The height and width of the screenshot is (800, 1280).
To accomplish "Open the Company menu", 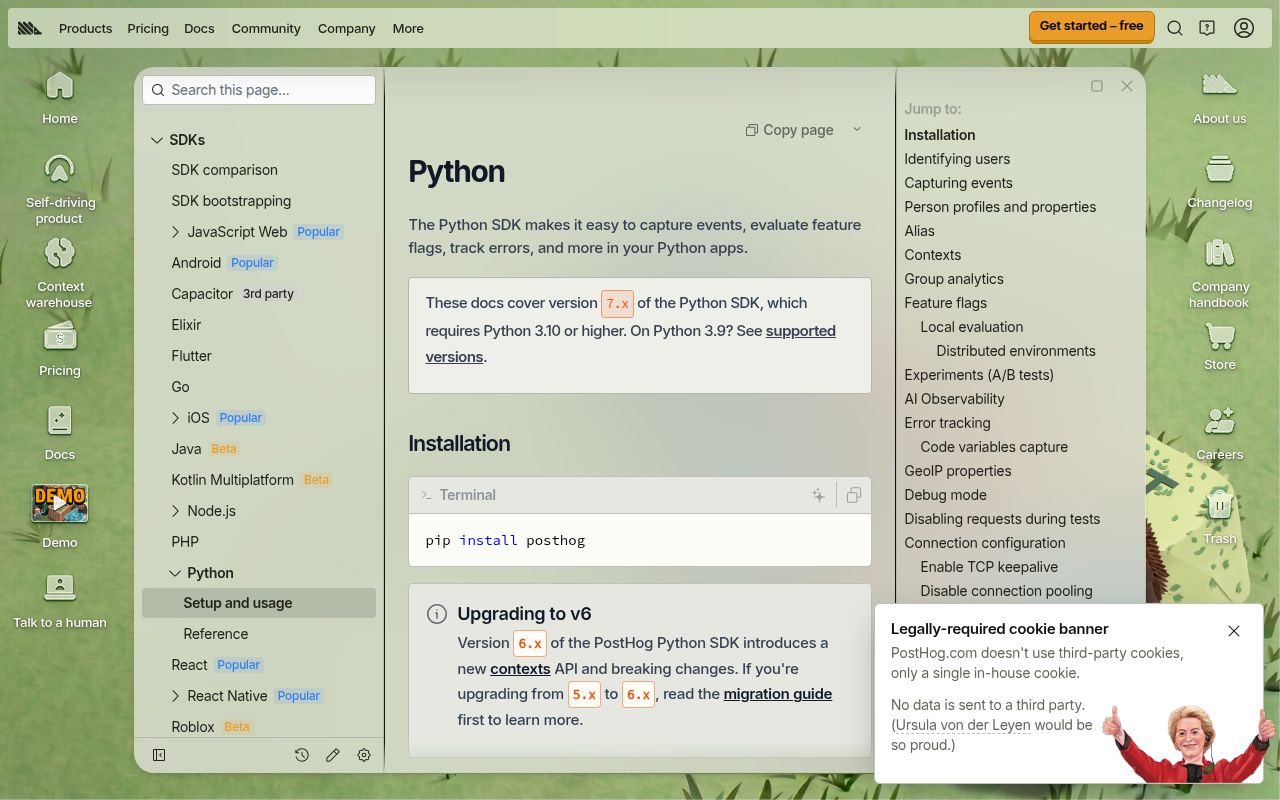I will 346,28.
